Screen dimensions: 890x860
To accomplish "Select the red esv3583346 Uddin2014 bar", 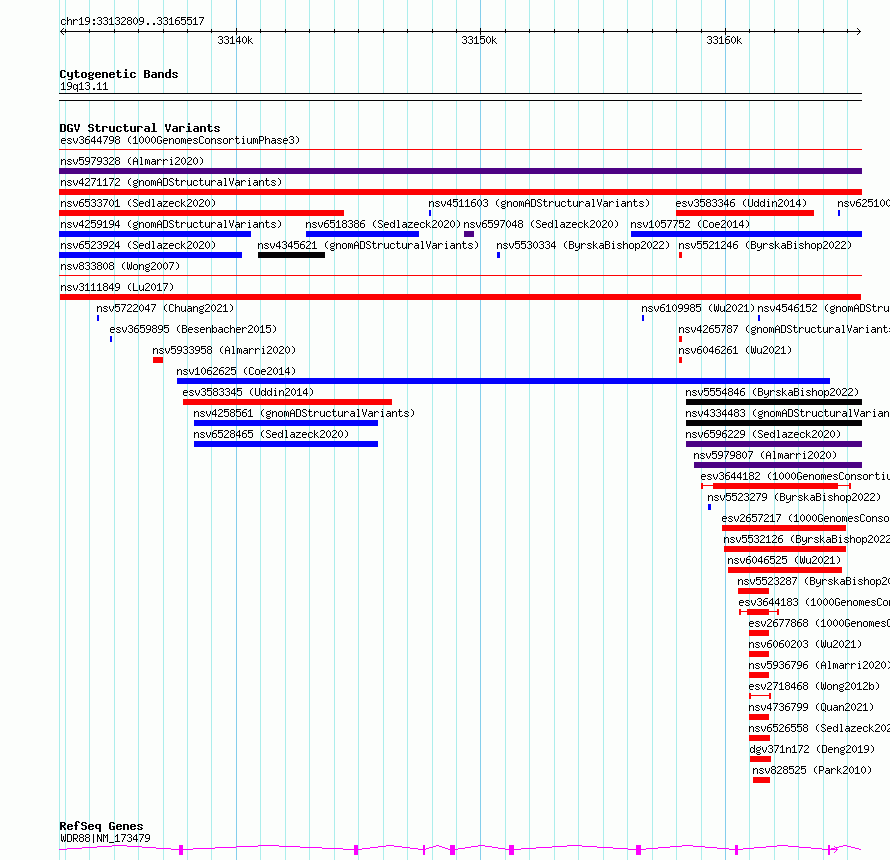I will pyautogui.click(x=745, y=213).
